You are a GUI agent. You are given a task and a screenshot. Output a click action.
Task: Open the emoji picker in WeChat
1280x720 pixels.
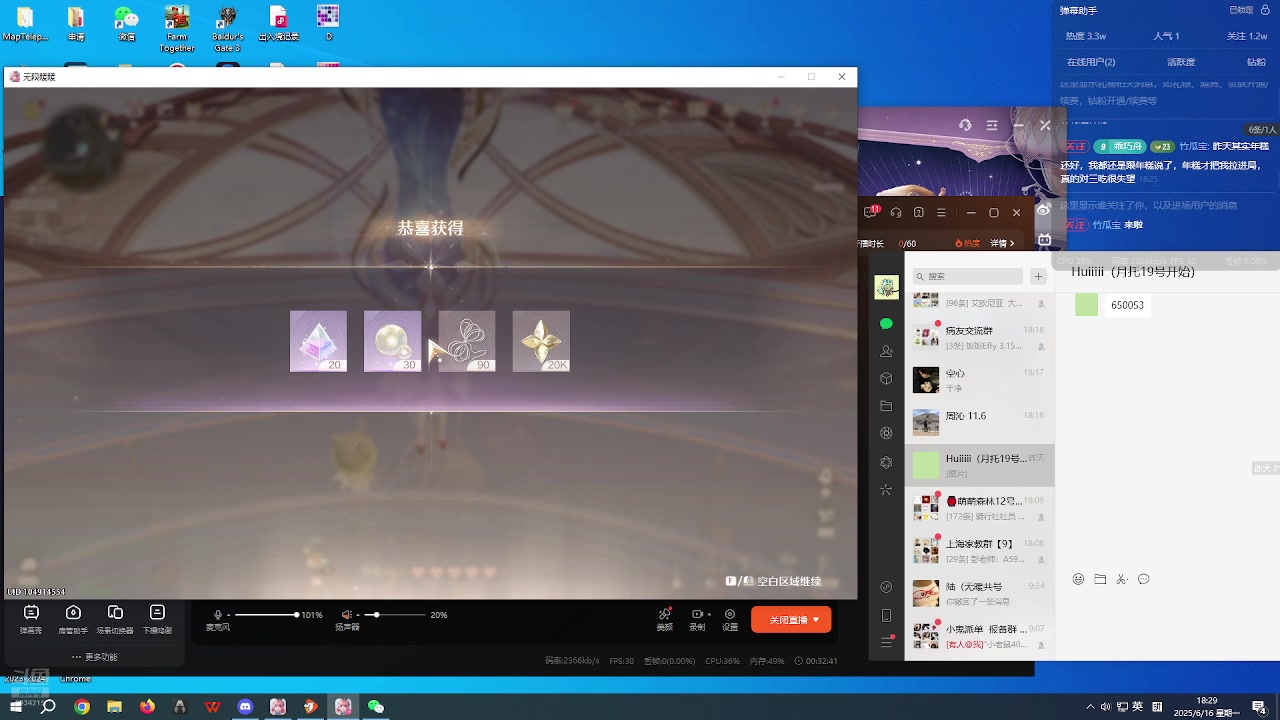pos(1078,579)
